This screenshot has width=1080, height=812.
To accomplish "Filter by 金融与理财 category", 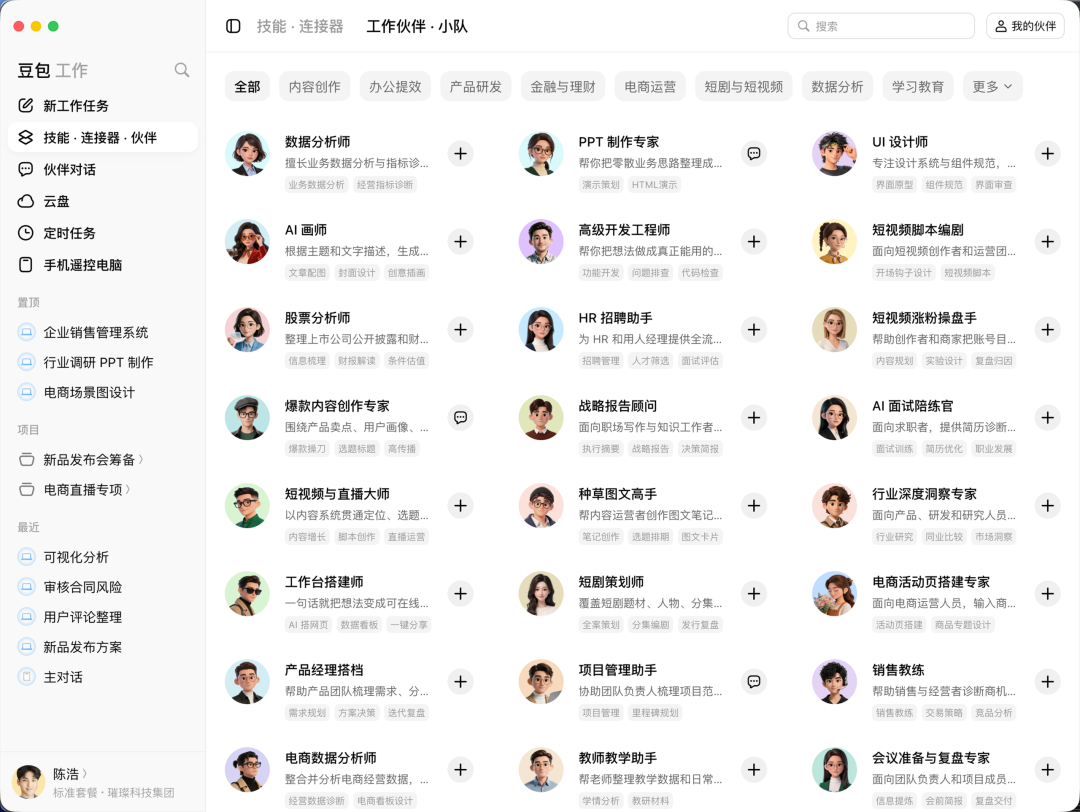I will pos(563,87).
